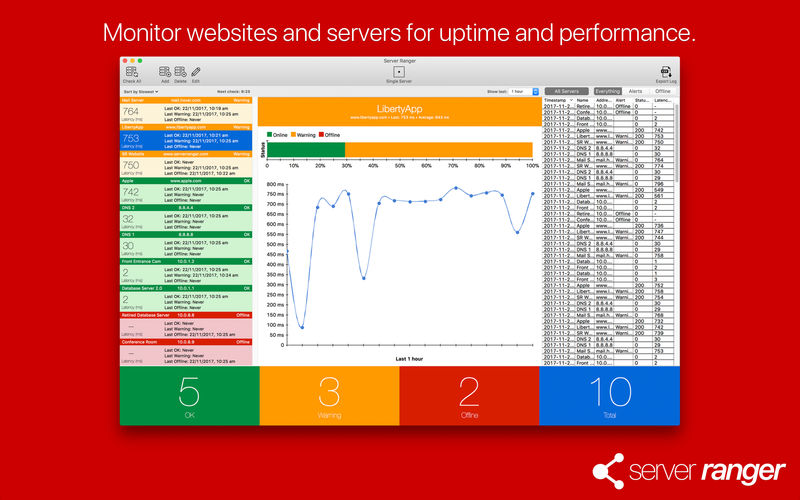This screenshot has width=800, height=500.
Task: Switch to the Offline log filter tab
Action: tap(662, 91)
